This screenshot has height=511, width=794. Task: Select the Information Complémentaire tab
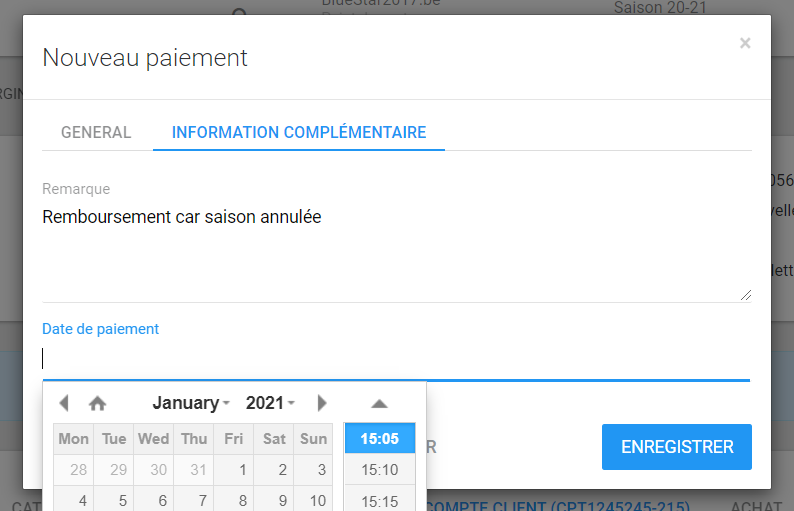point(299,132)
